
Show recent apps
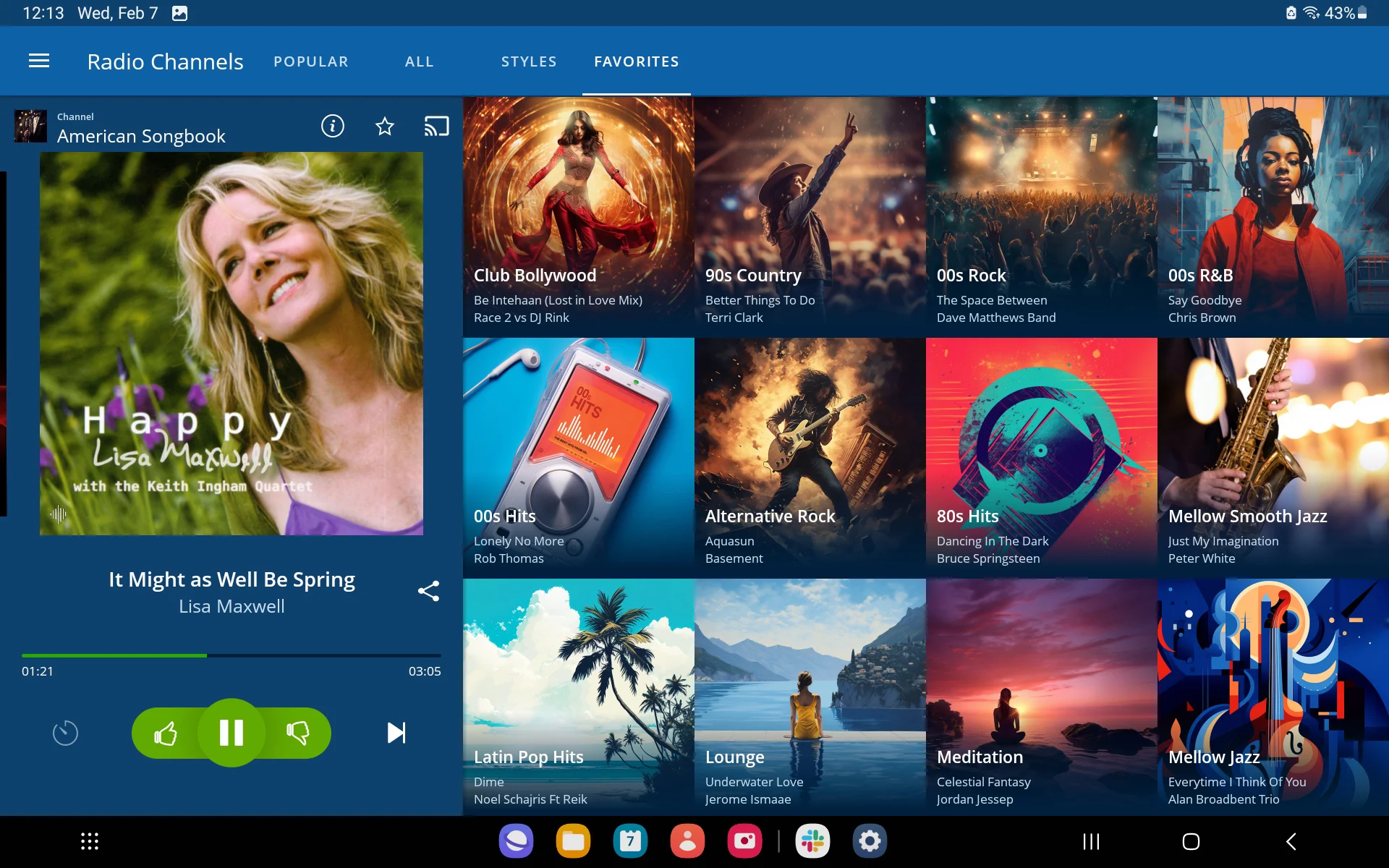click(1091, 841)
